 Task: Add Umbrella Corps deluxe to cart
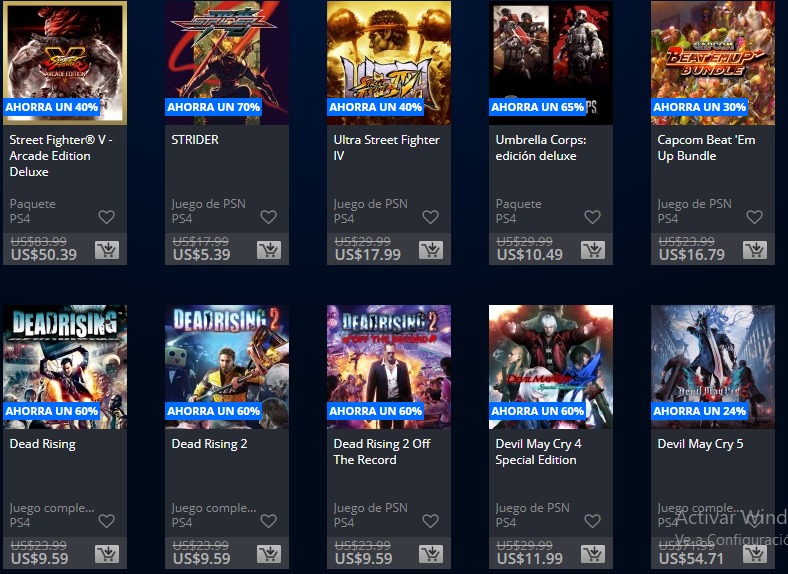[x=593, y=250]
